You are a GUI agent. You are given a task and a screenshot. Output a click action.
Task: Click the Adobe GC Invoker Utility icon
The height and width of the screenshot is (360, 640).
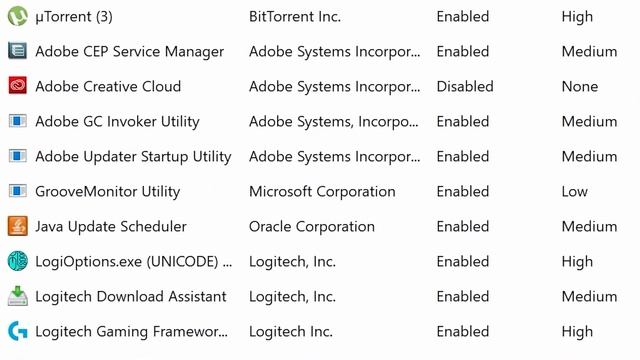pos(18,121)
